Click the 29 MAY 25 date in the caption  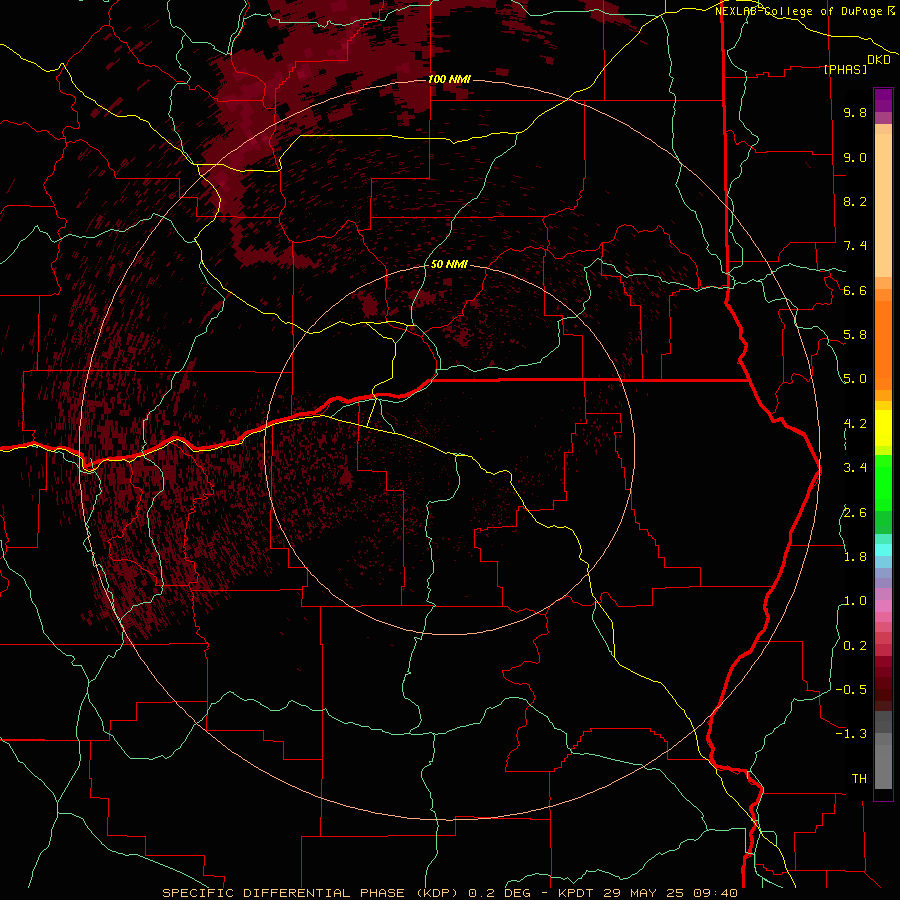pos(643,893)
